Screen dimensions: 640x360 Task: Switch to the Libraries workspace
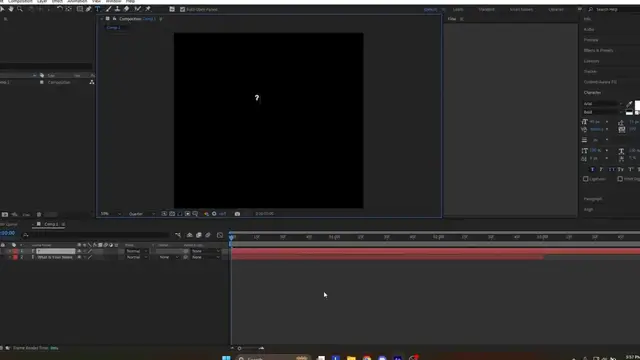click(556, 9)
